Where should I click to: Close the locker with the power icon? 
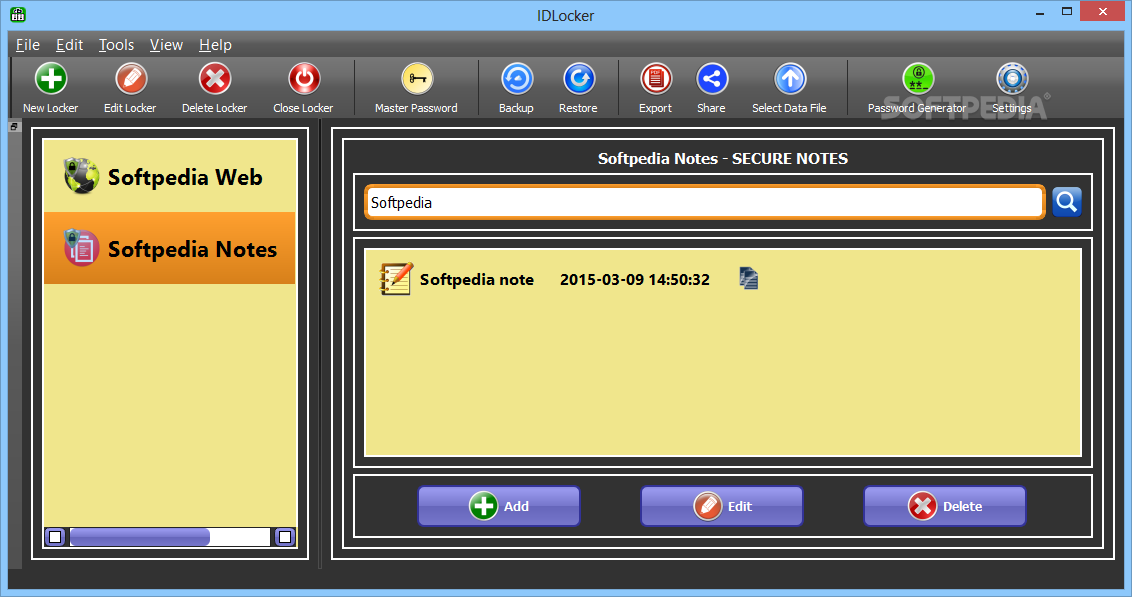click(304, 79)
